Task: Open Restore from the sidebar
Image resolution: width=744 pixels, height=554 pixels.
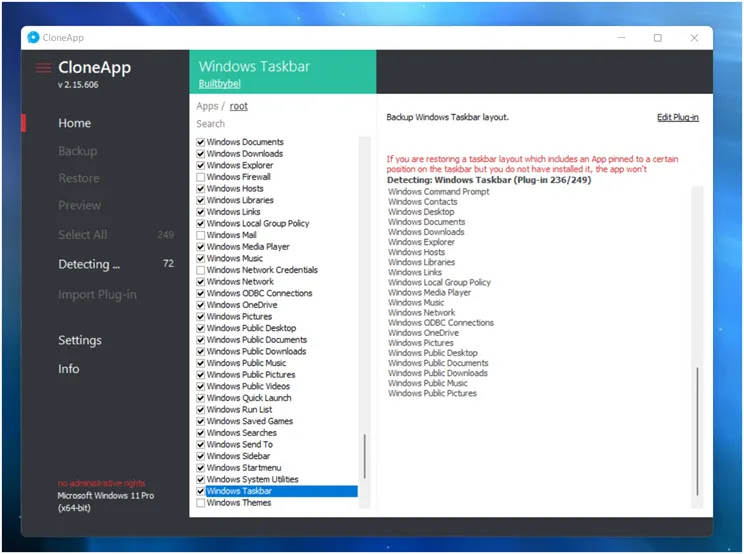Action: [x=79, y=178]
